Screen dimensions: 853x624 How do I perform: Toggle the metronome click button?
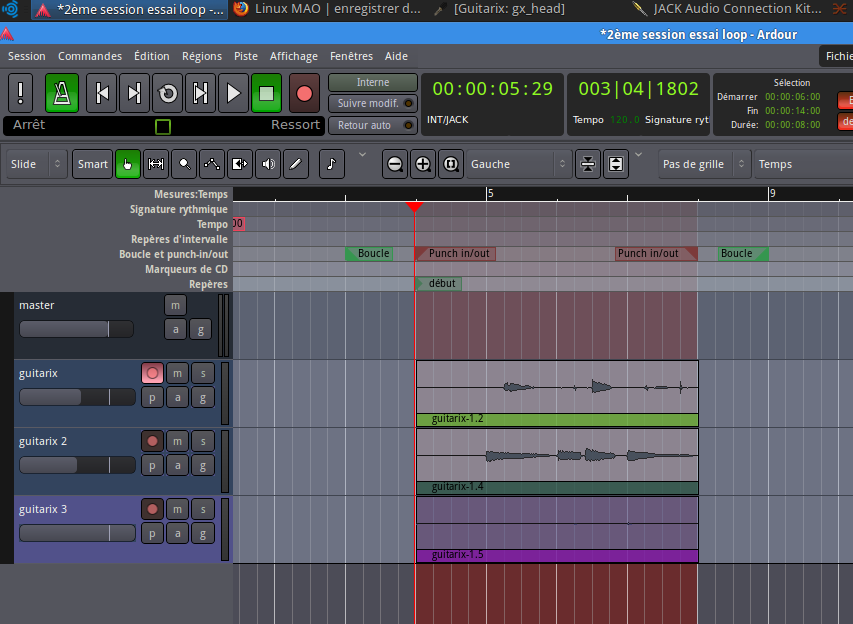pyautogui.click(x=61, y=93)
